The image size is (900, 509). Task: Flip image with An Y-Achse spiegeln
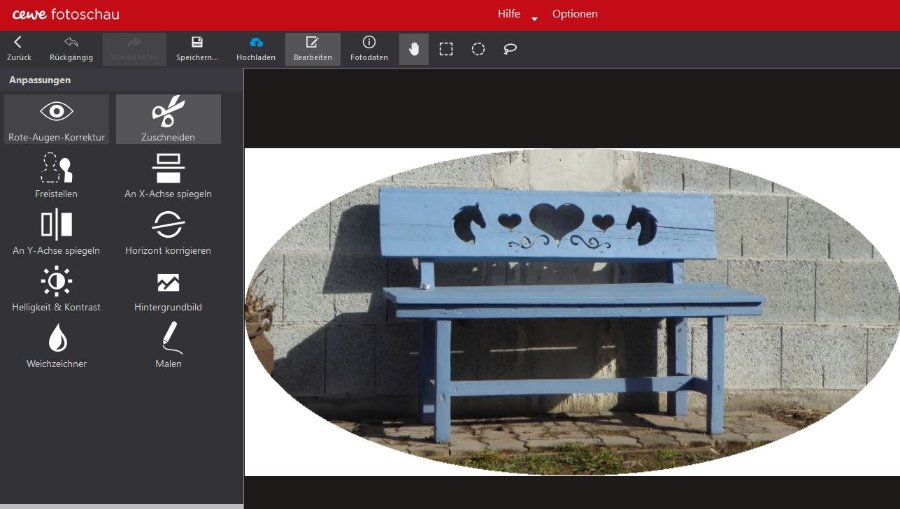(56, 233)
